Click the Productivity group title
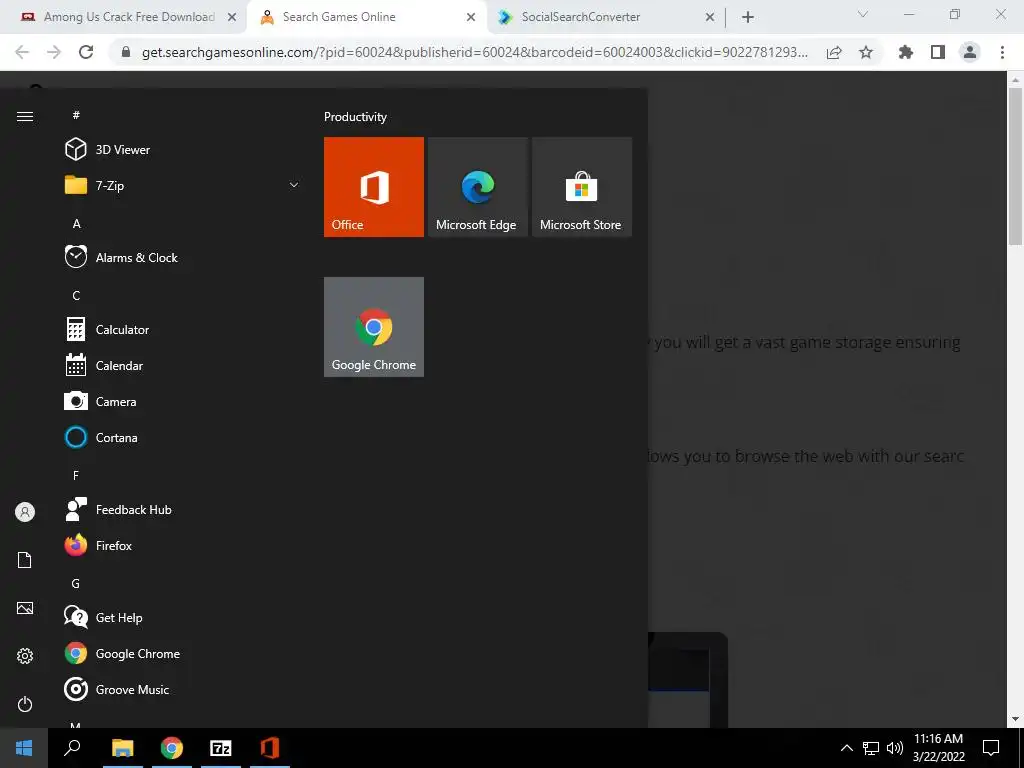Viewport: 1024px width, 768px height. point(355,117)
